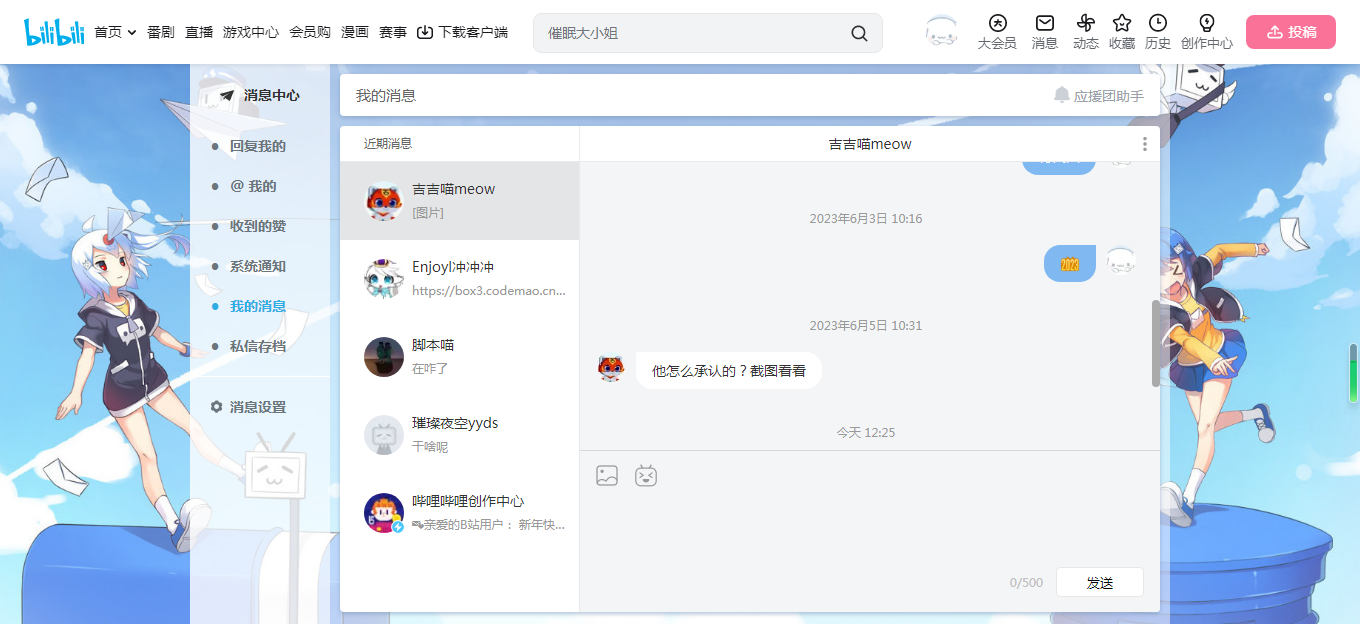Click the sent 2023 sticker image
Screen dimensions: 1360x624
pos(1070,264)
